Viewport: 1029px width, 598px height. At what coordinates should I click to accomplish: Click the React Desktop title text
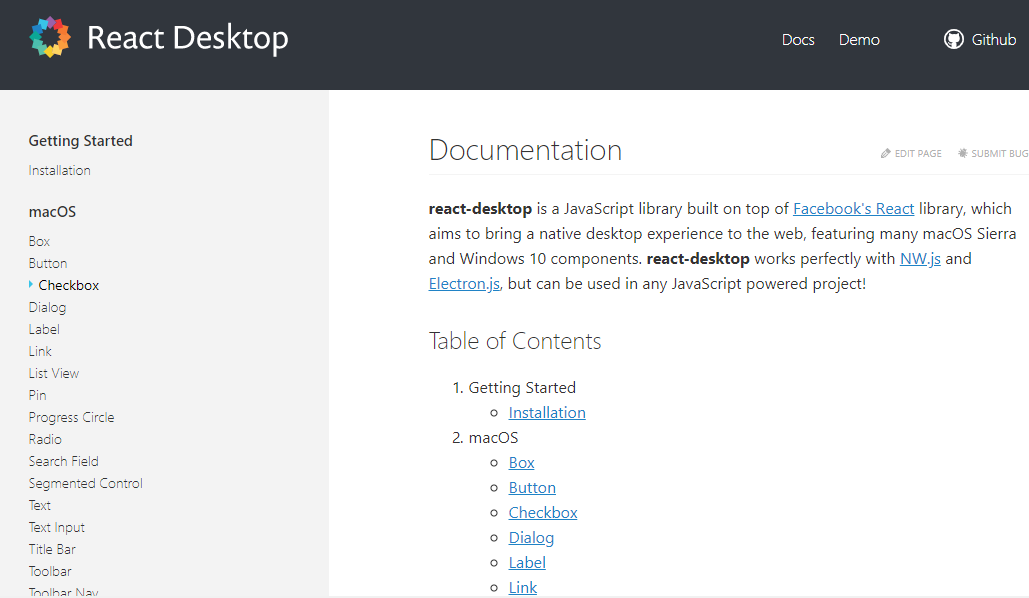click(x=188, y=38)
